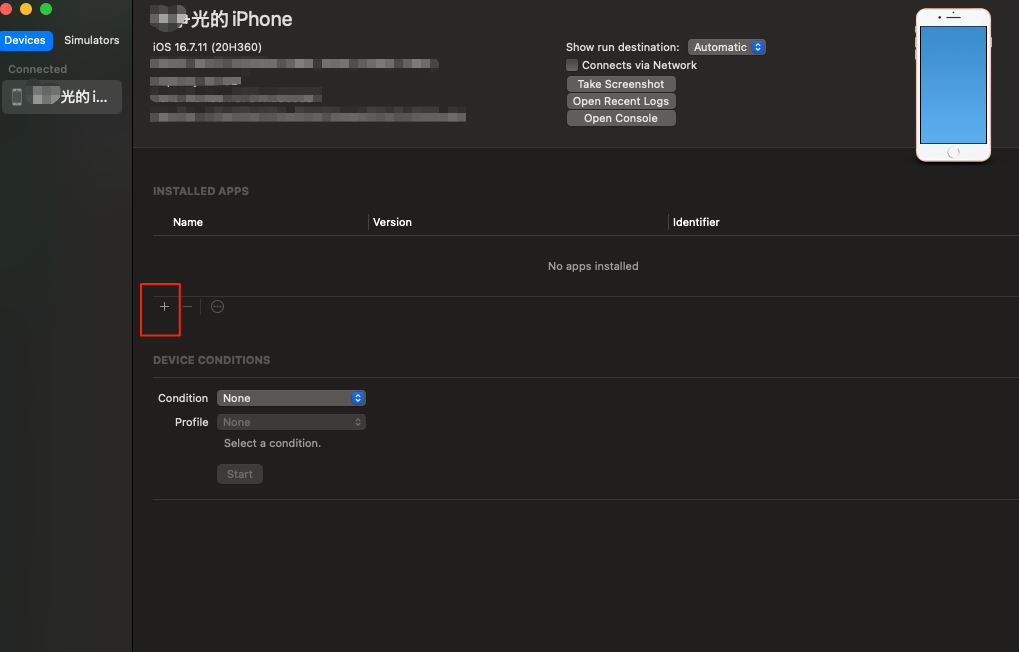The height and width of the screenshot is (652, 1019).
Task: Open the Show run destination dropdown
Action: (727, 47)
